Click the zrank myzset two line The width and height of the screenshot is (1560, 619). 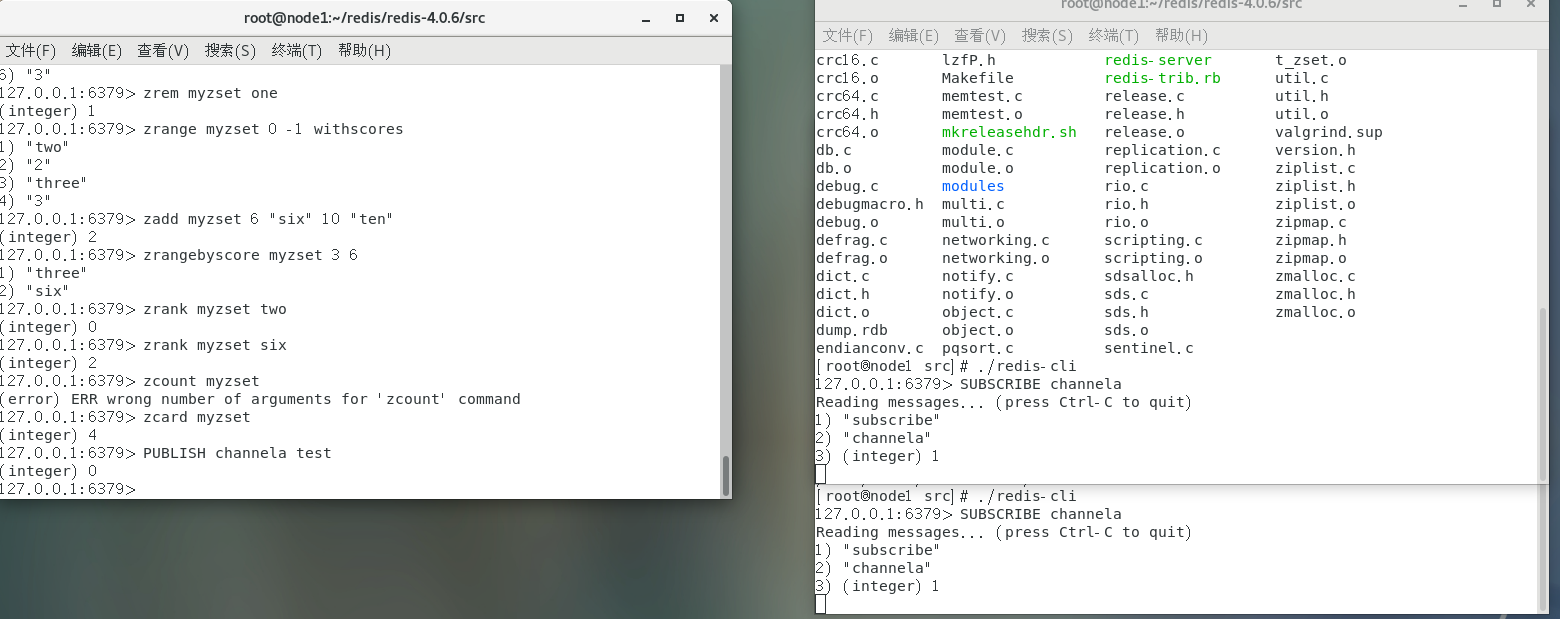pyautogui.click(x=143, y=309)
